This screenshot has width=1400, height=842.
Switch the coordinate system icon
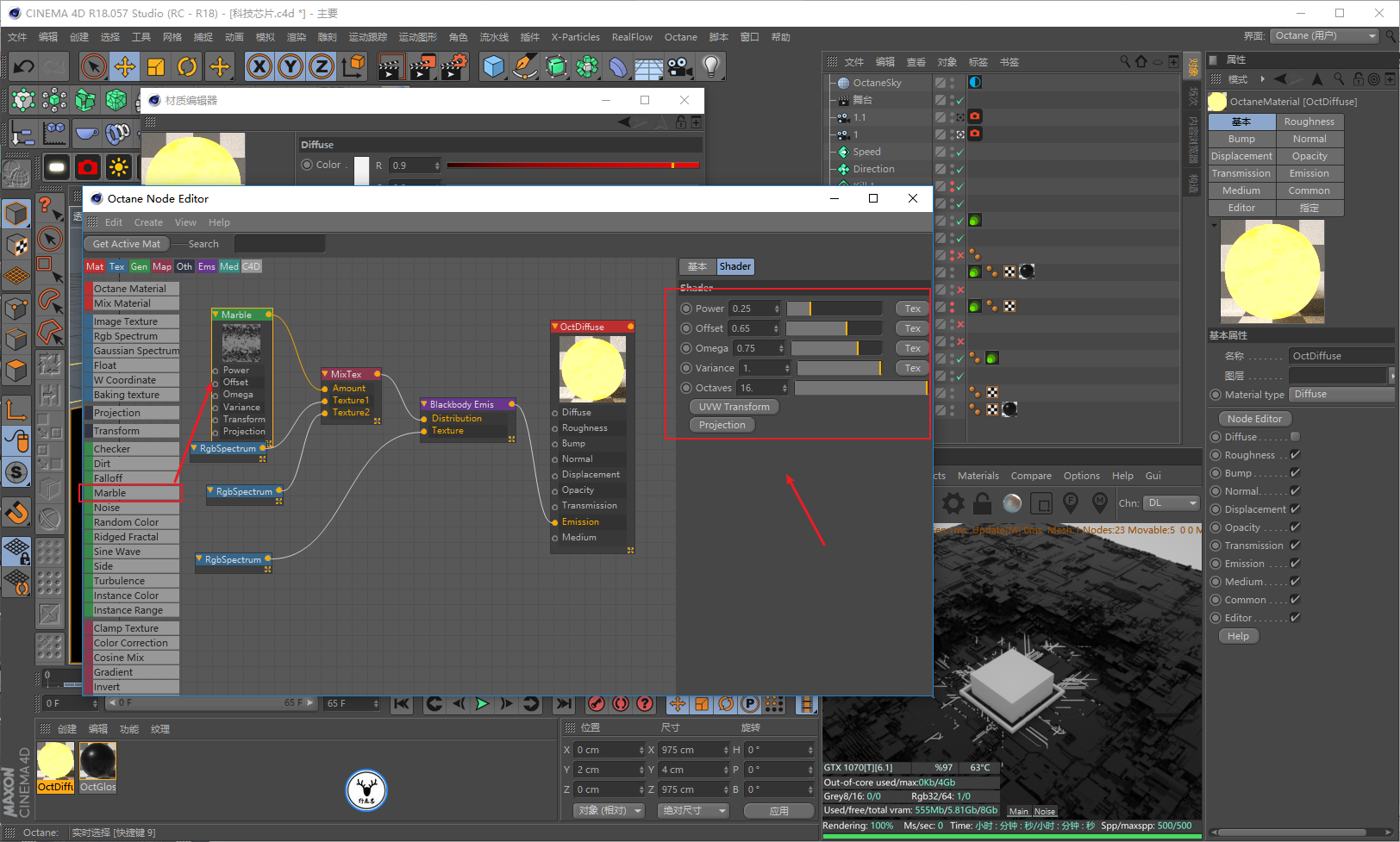[353, 66]
